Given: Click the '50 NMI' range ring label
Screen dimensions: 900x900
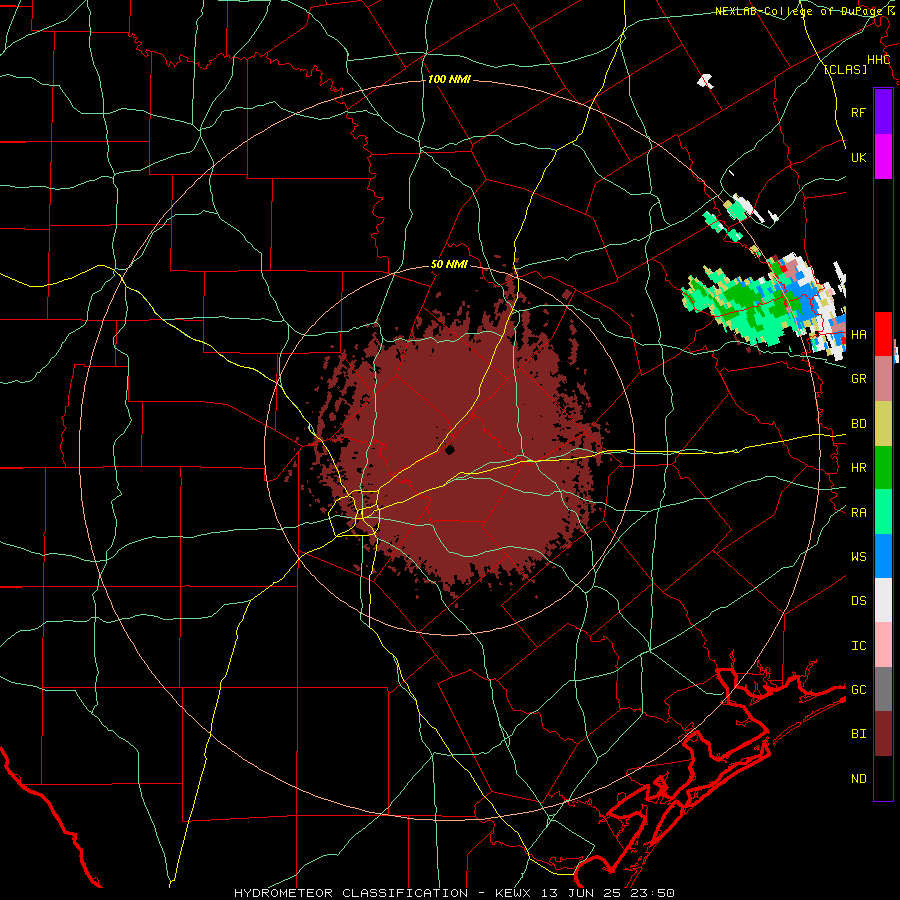Looking at the screenshot, I should click(x=449, y=264).
